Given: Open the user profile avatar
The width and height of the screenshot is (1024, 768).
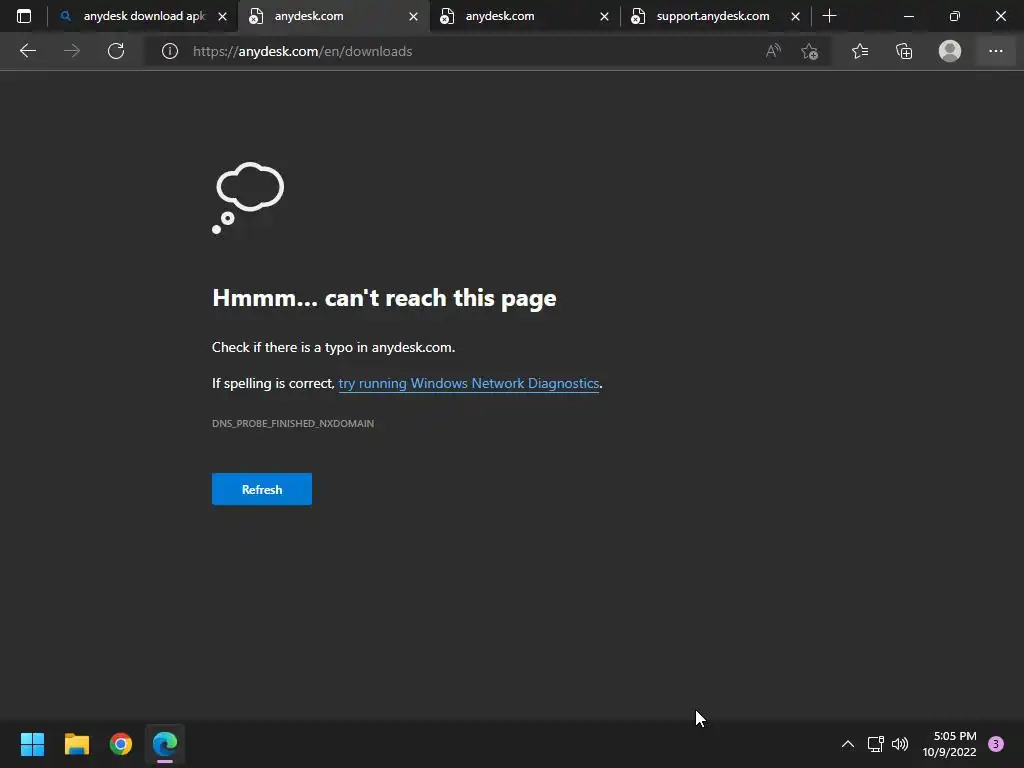Looking at the screenshot, I should 950,51.
